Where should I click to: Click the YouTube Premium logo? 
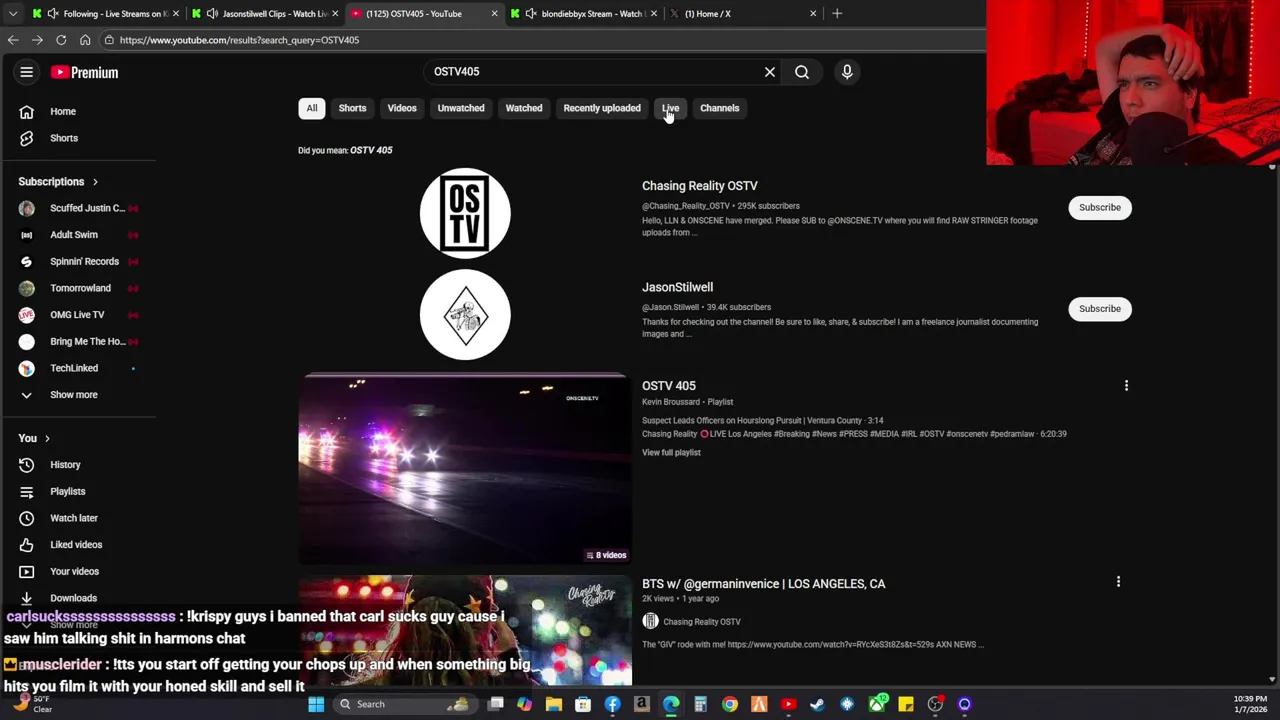(x=85, y=72)
